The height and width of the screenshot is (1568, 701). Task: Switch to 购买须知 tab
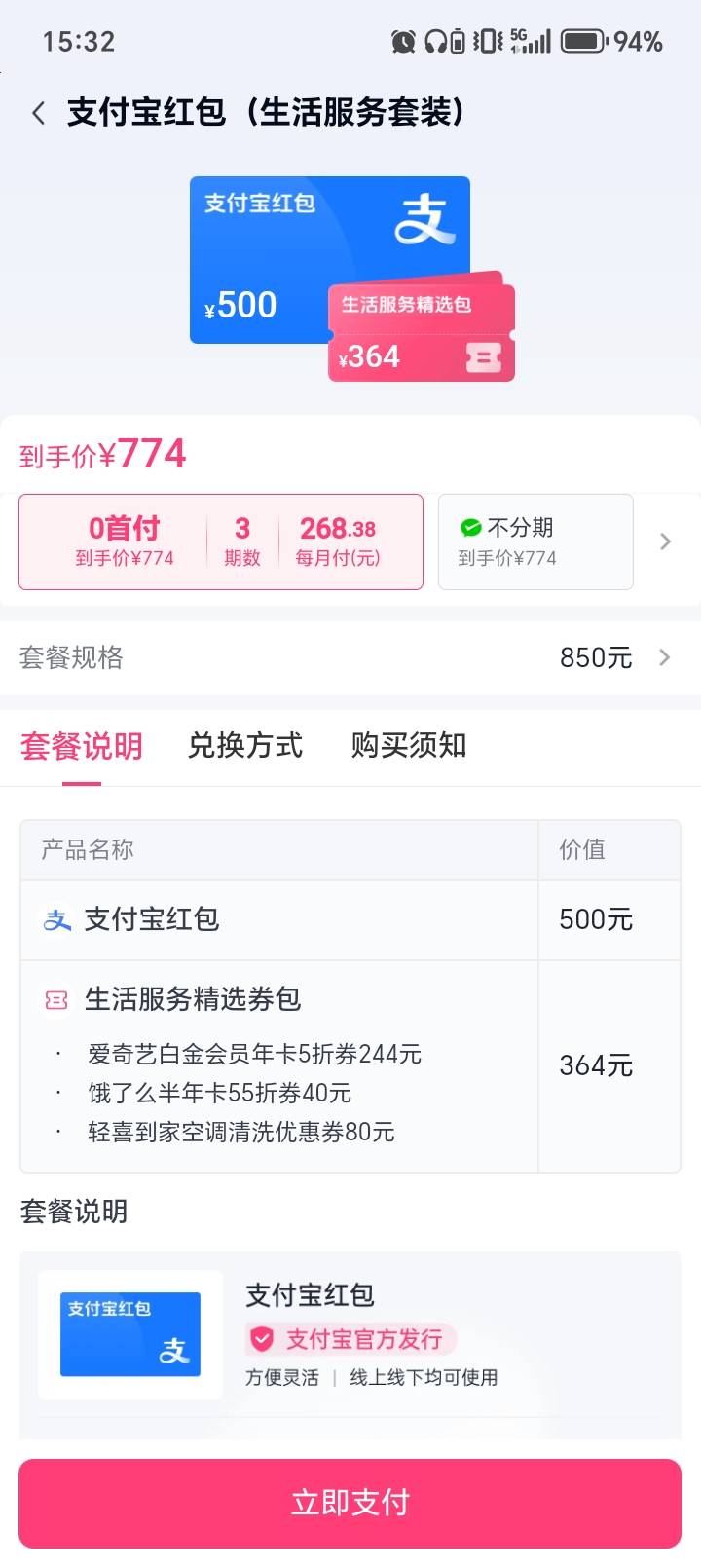coord(409,745)
